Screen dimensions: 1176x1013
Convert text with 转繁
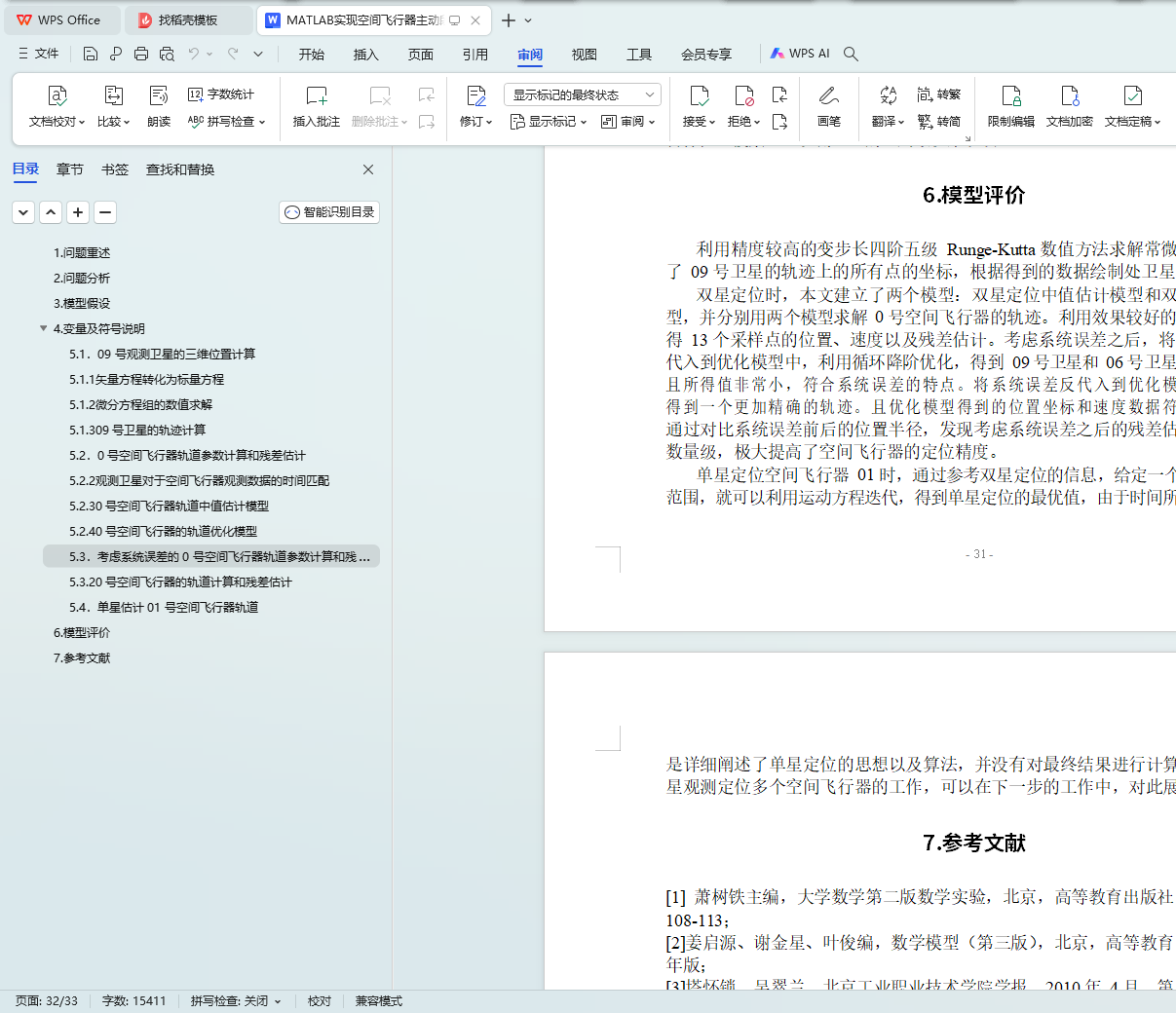coord(939,94)
